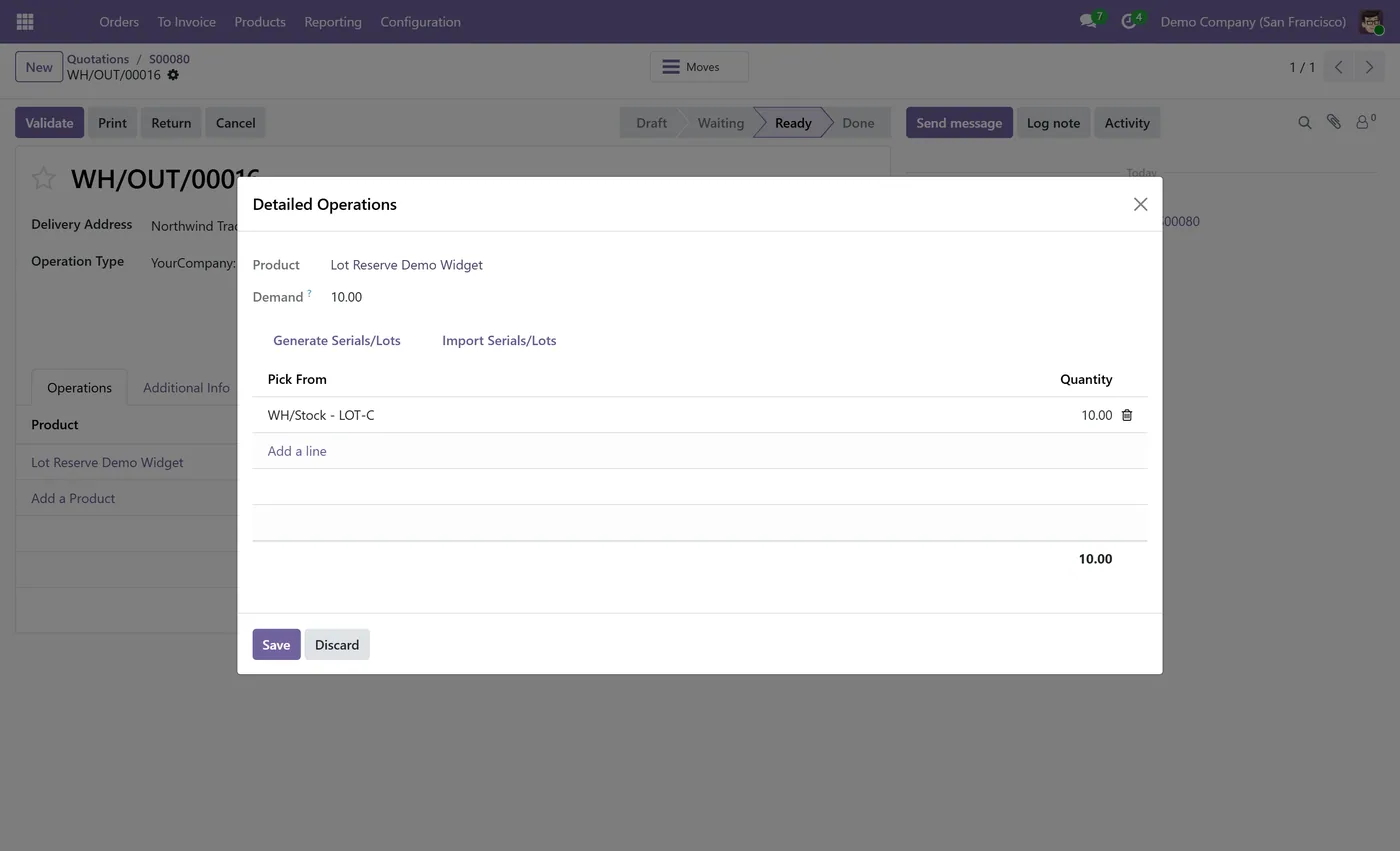Select the Done status stage
This screenshot has width=1400, height=851.
click(858, 123)
